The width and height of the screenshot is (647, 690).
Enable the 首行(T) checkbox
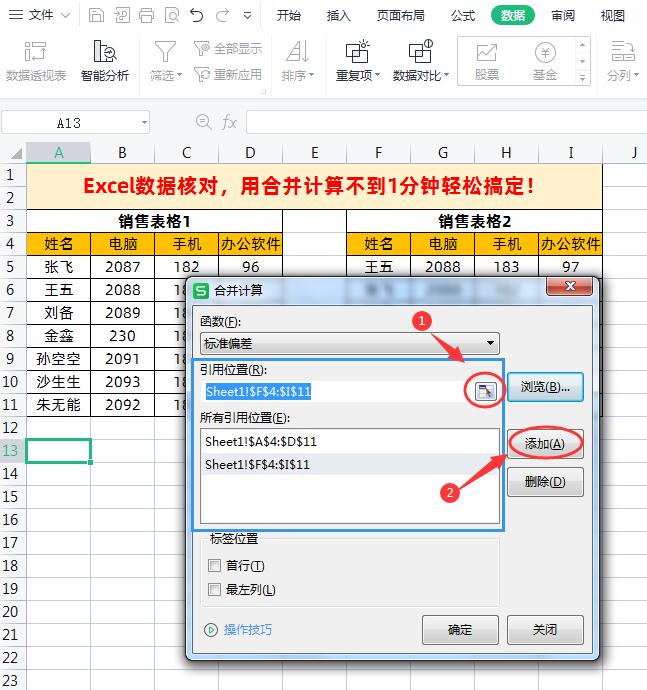pyautogui.click(x=214, y=565)
